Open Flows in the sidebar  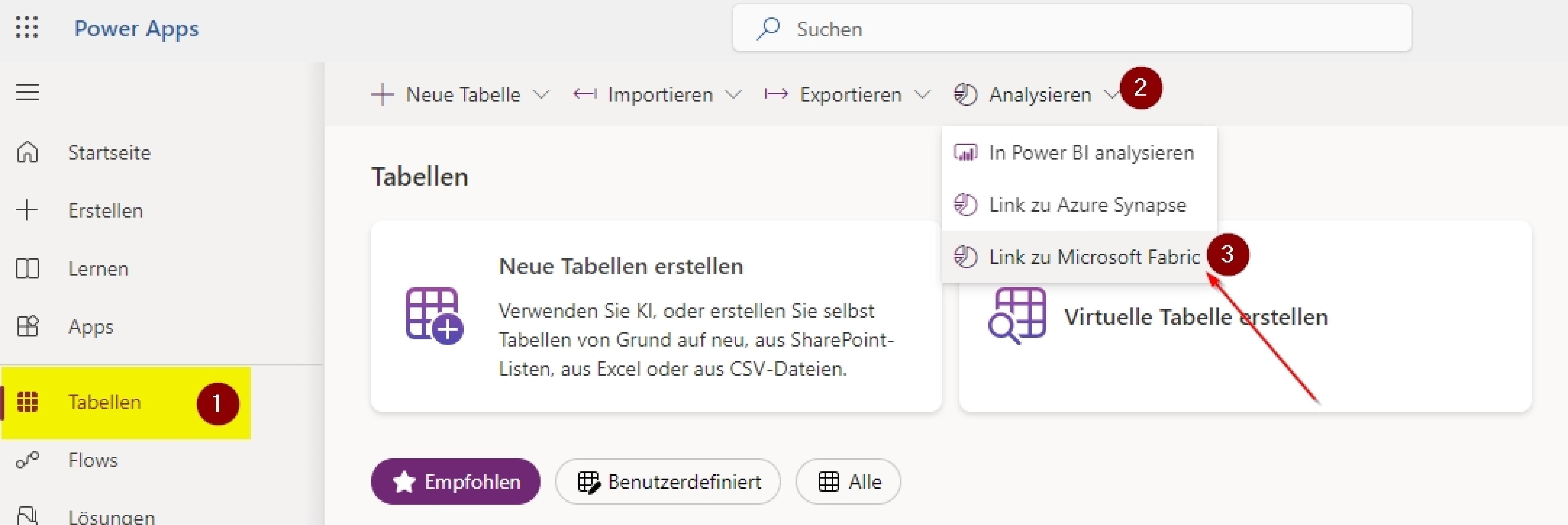pos(93,460)
